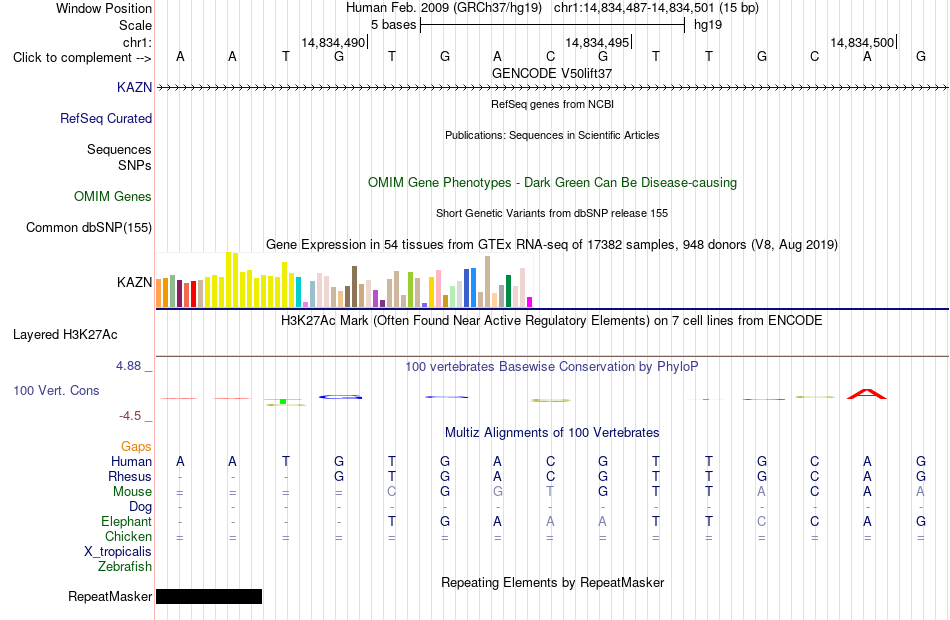Image resolution: width=950 pixels, height=620 pixels.
Task: Click 'Short Genetic Variants from dbSNP release 155'
Action: pyautogui.click(x=552, y=213)
